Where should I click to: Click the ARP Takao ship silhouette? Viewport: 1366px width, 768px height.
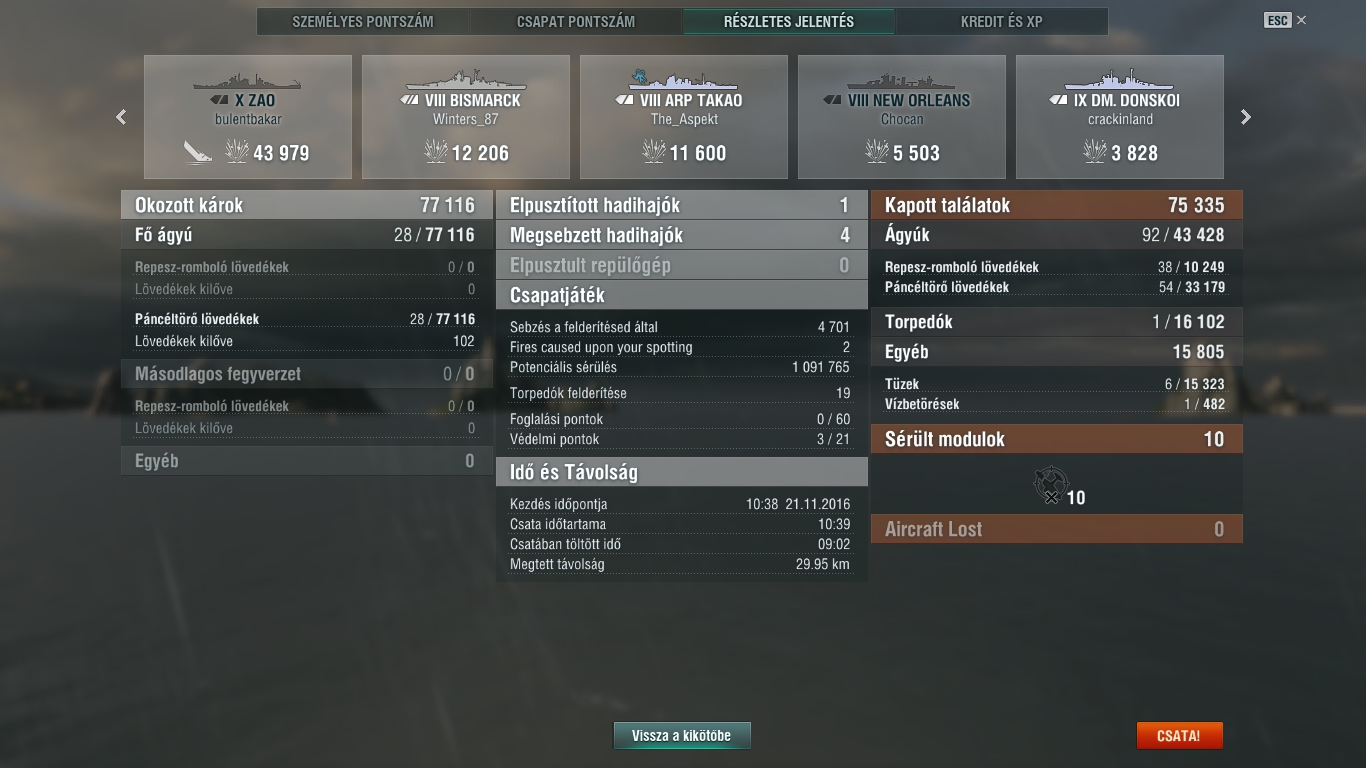point(684,79)
